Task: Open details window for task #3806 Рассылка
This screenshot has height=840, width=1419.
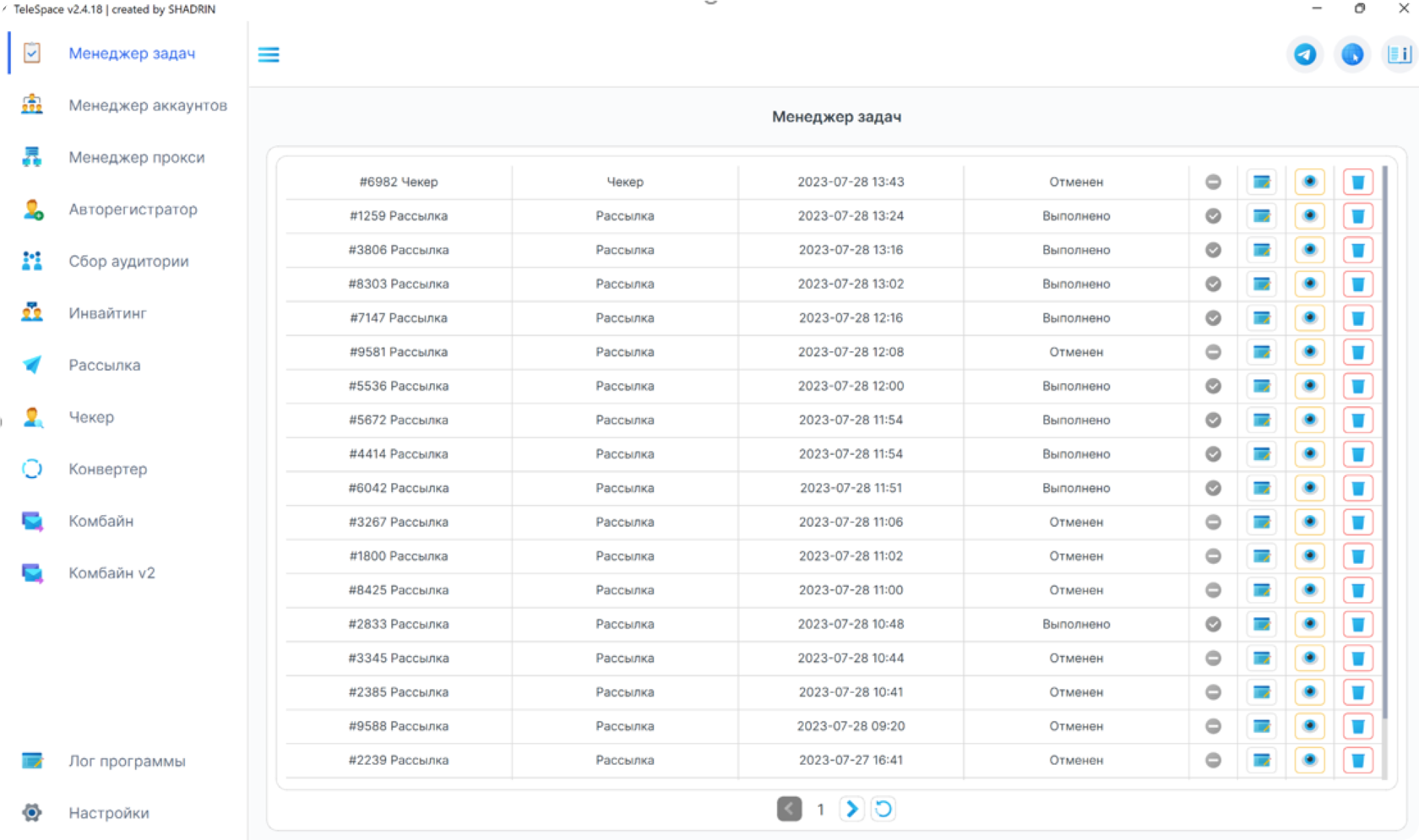Action: point(1262,250)
